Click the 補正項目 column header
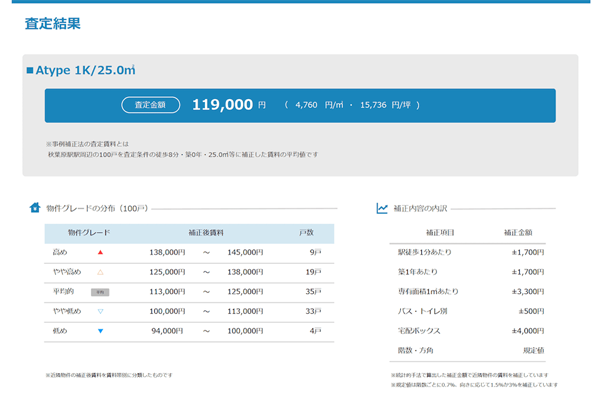Screen dimensions: 603x397 point(440,232)
